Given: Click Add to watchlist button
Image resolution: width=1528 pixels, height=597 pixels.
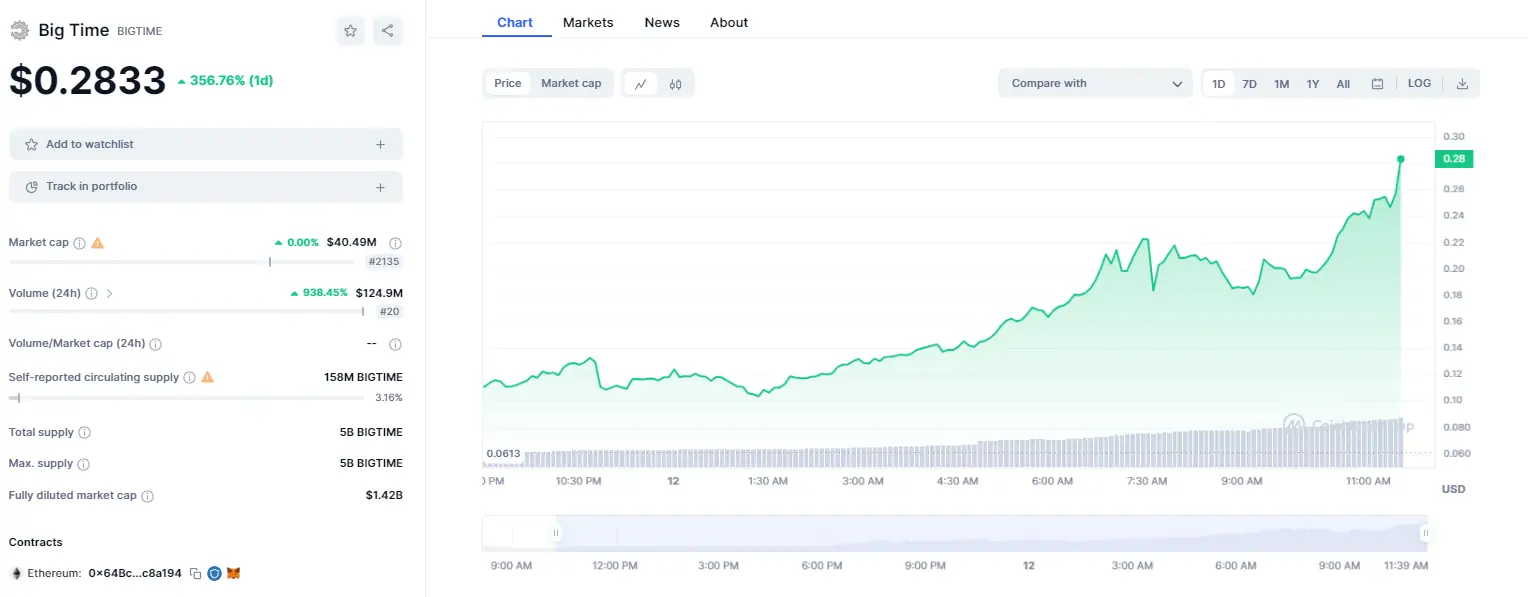Looking at the screenshot, I should tap(206, 144).
